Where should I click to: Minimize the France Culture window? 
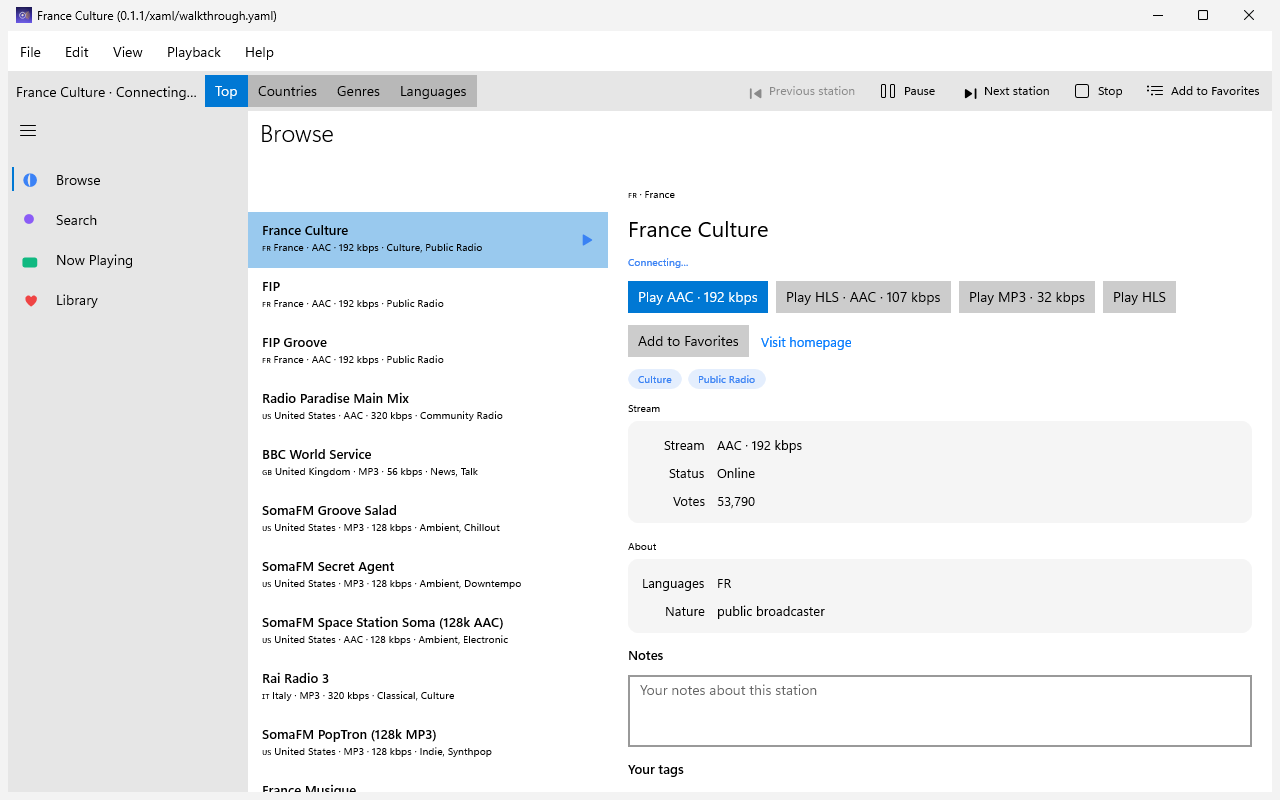[x=1157, y=15]
